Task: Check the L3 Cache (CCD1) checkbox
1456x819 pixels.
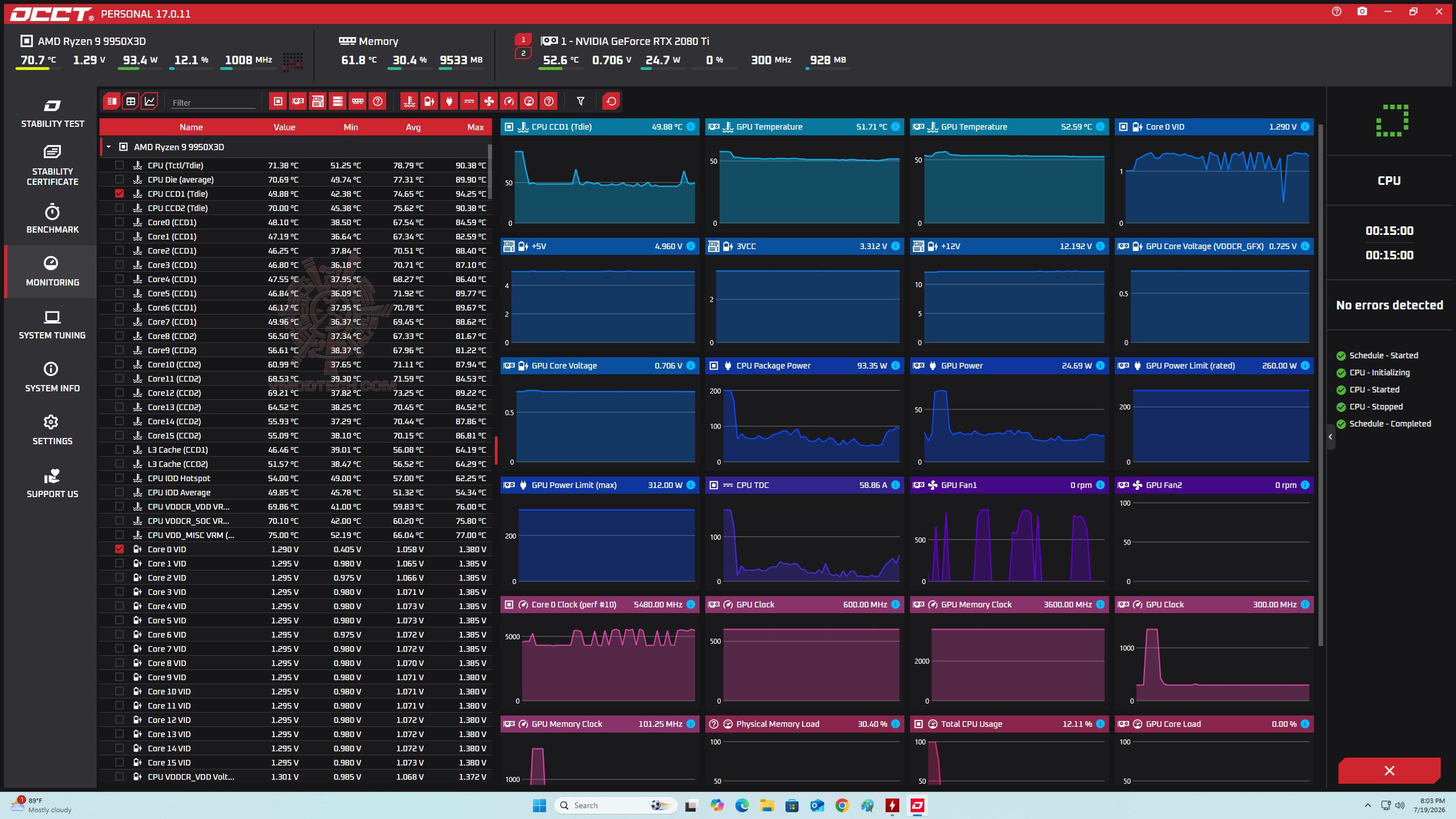Action: coord(119,449)
